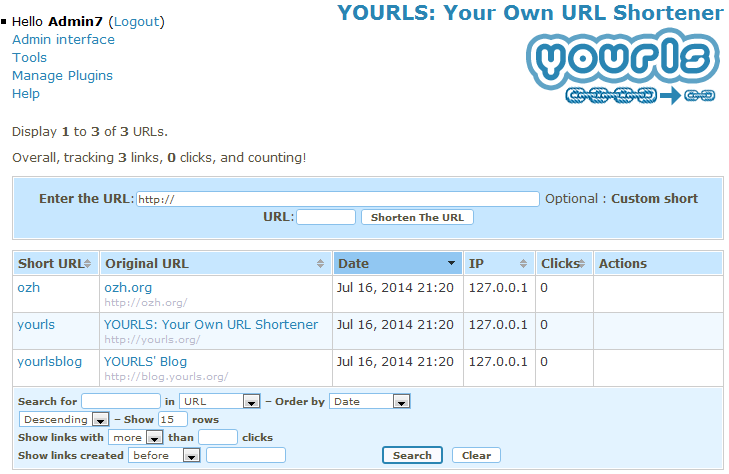Open the YOURLS' Blog title link
This screenshot has height=474, width=729.
click(x=146, y=362)
